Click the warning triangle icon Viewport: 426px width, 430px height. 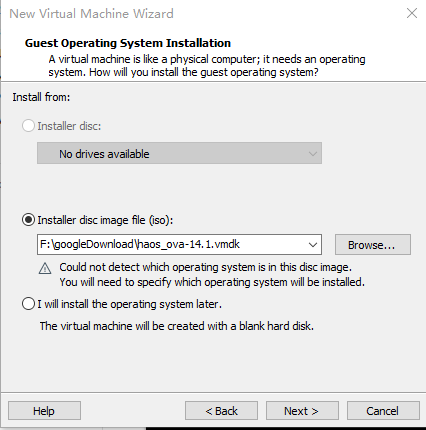pos(45,268)
